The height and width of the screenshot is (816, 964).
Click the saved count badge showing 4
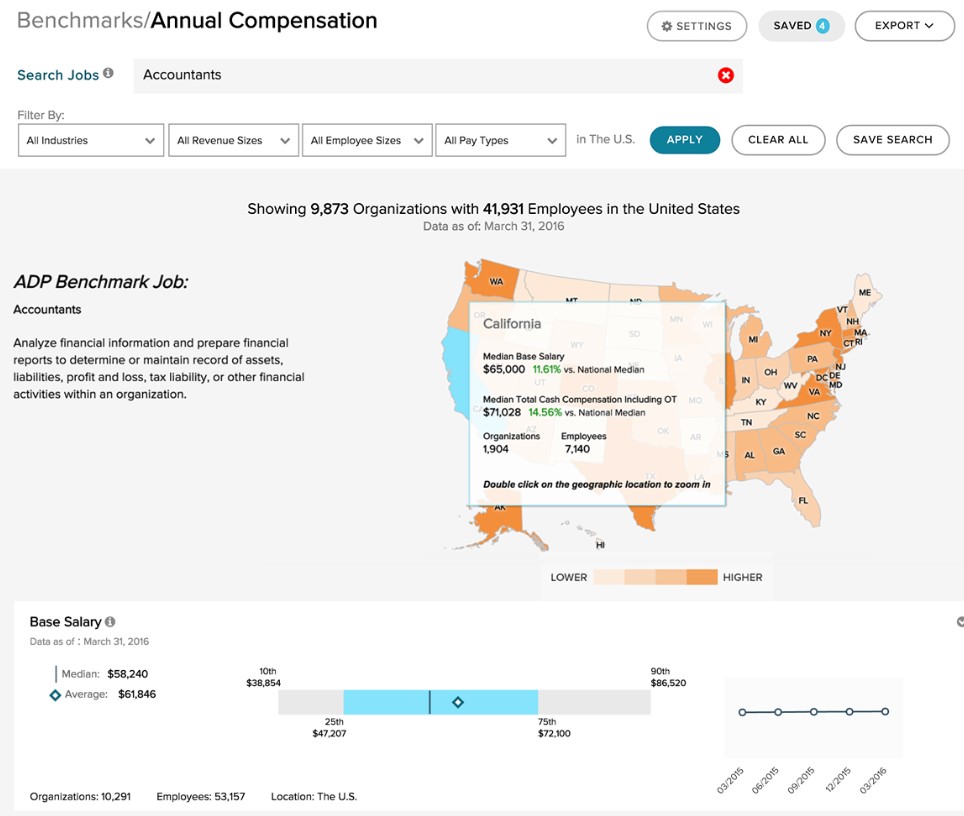(822, 26)
